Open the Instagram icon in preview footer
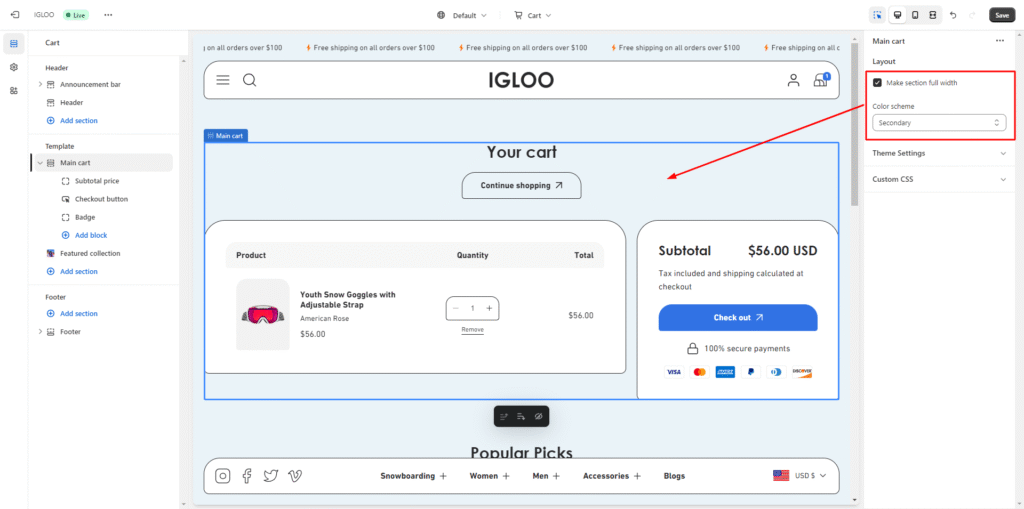 click(x=223, y=476)
